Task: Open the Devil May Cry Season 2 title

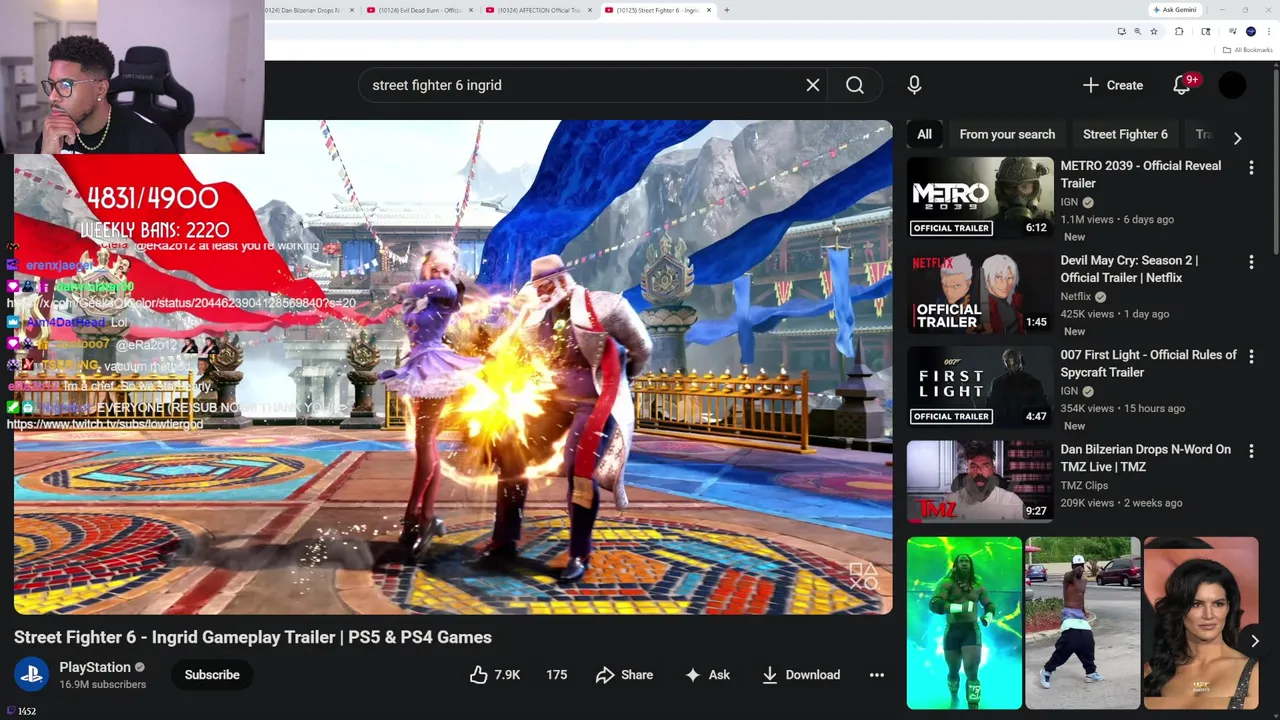Action: tap(1129, 269)
